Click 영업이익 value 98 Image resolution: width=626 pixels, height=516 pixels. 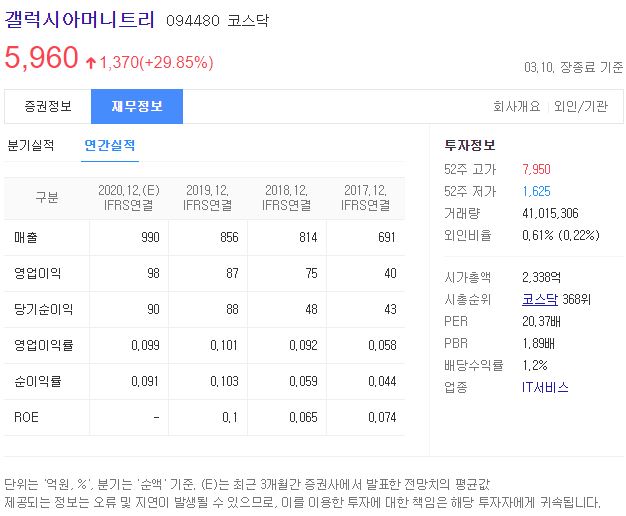[x=154, y=274]
